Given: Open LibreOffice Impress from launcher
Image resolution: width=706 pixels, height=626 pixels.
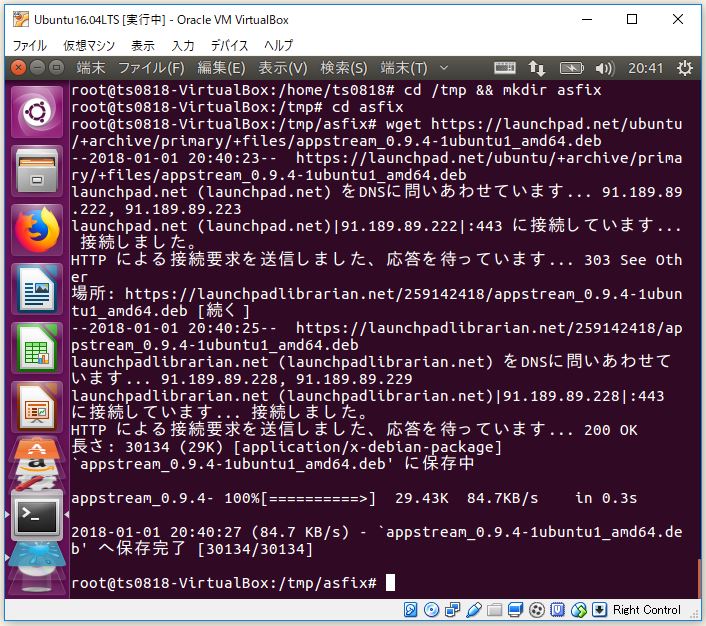Looking at the screenshot, I should [x=37, y=408].
